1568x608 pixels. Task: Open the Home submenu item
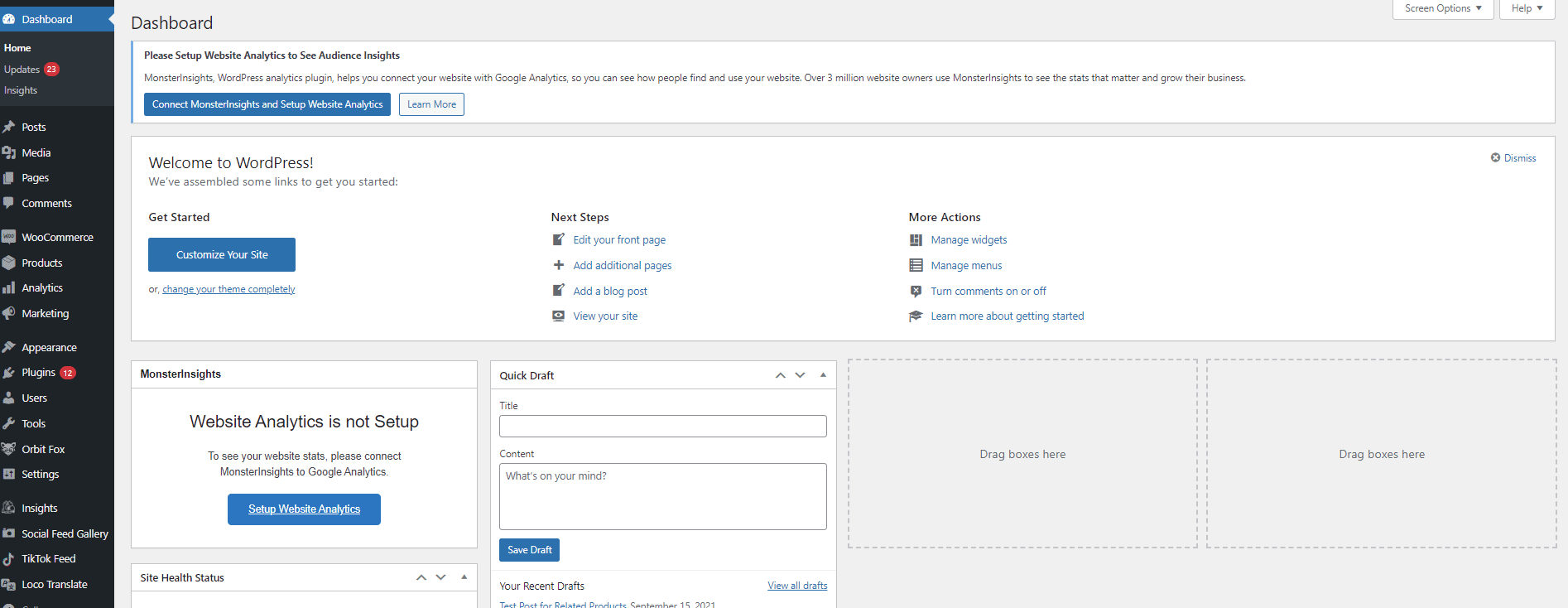(17, 48)
